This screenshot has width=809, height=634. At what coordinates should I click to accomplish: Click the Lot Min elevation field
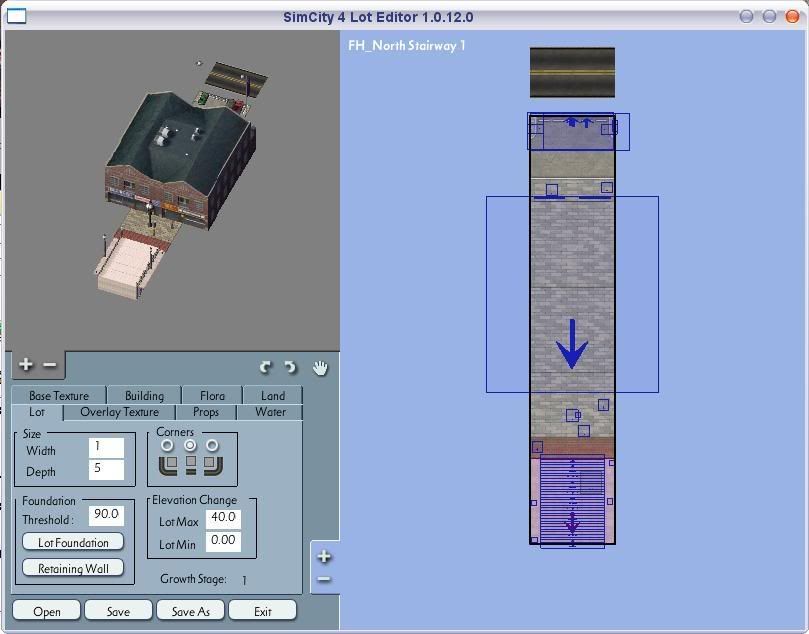coord(223,542)
